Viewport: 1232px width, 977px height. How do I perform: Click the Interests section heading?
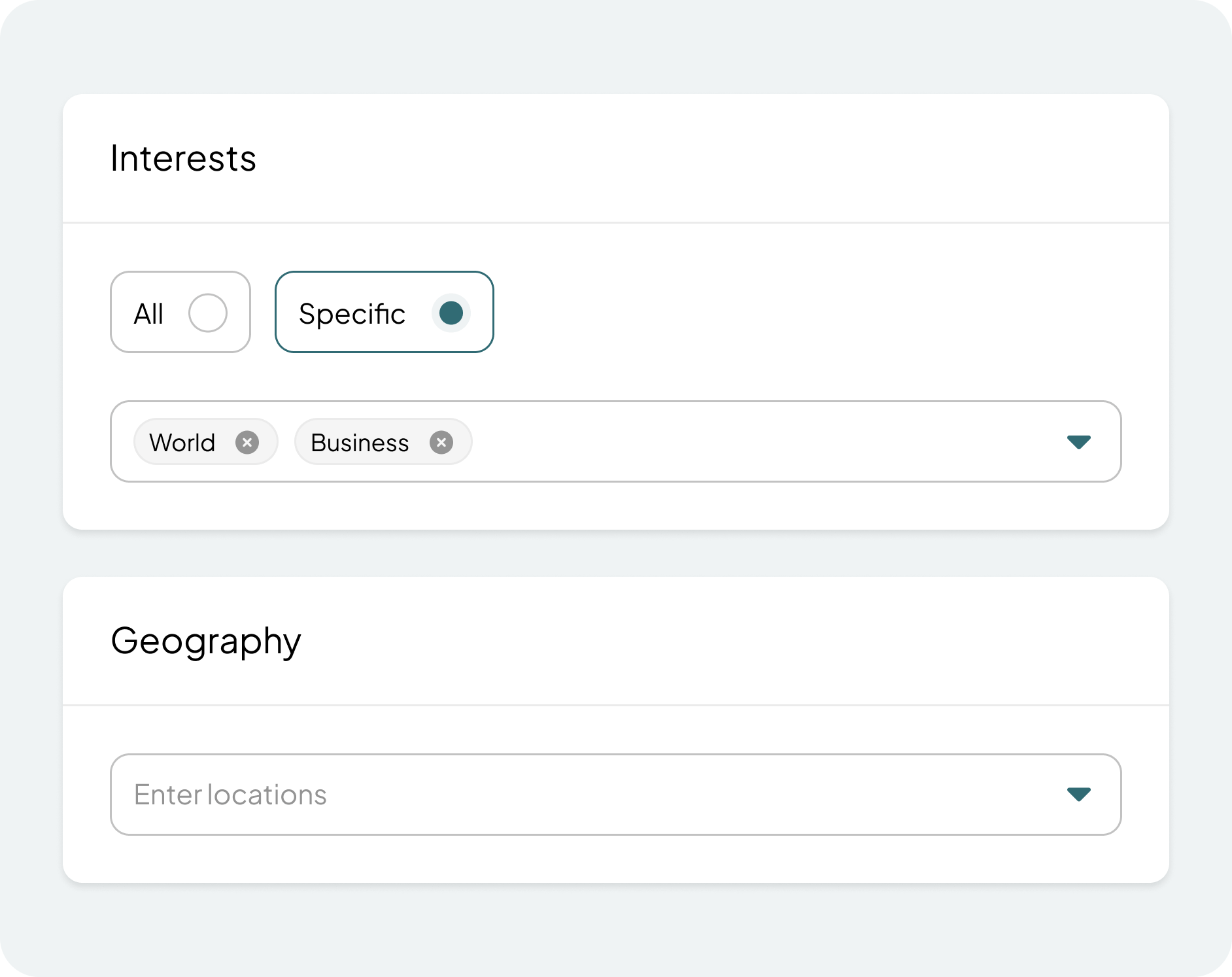click(x=183, y=158)
